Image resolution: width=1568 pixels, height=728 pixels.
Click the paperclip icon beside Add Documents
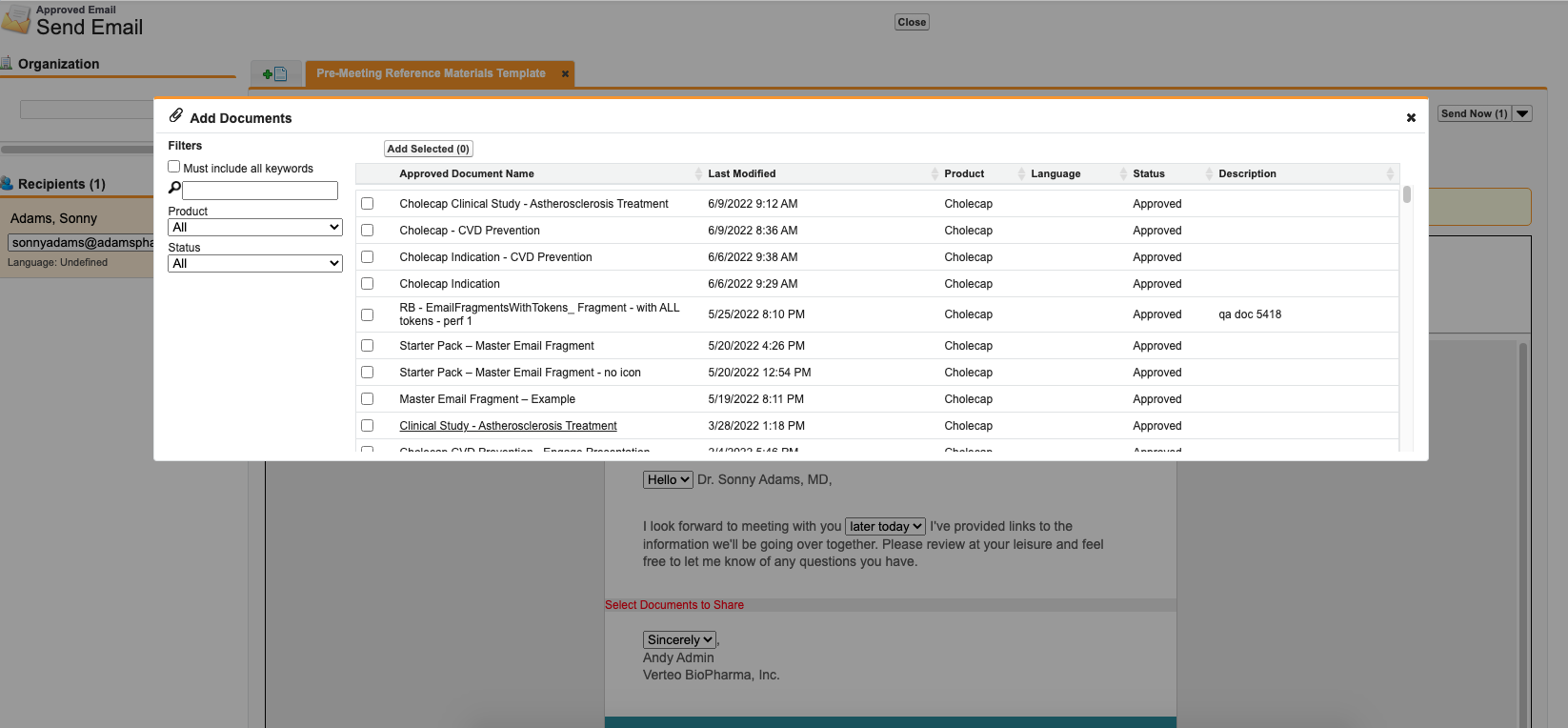click(176, 116)
